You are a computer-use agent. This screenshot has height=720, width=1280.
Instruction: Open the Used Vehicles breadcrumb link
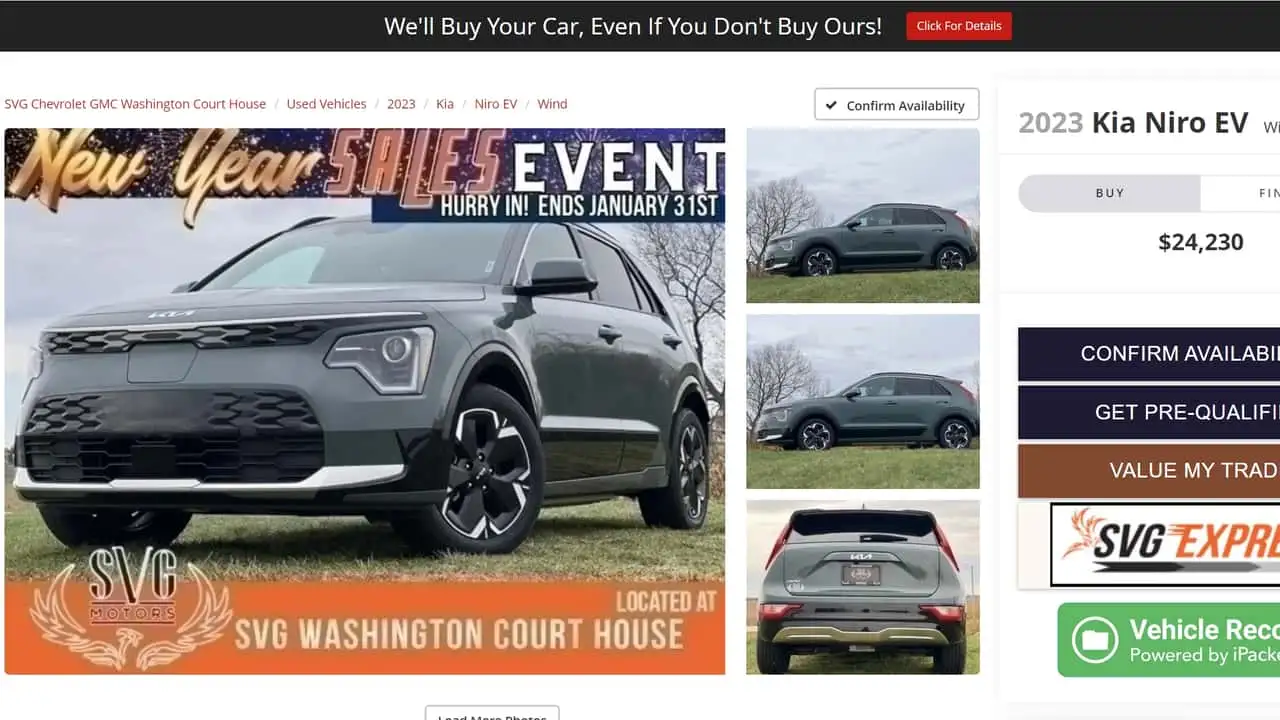click(x=327, y=104)
